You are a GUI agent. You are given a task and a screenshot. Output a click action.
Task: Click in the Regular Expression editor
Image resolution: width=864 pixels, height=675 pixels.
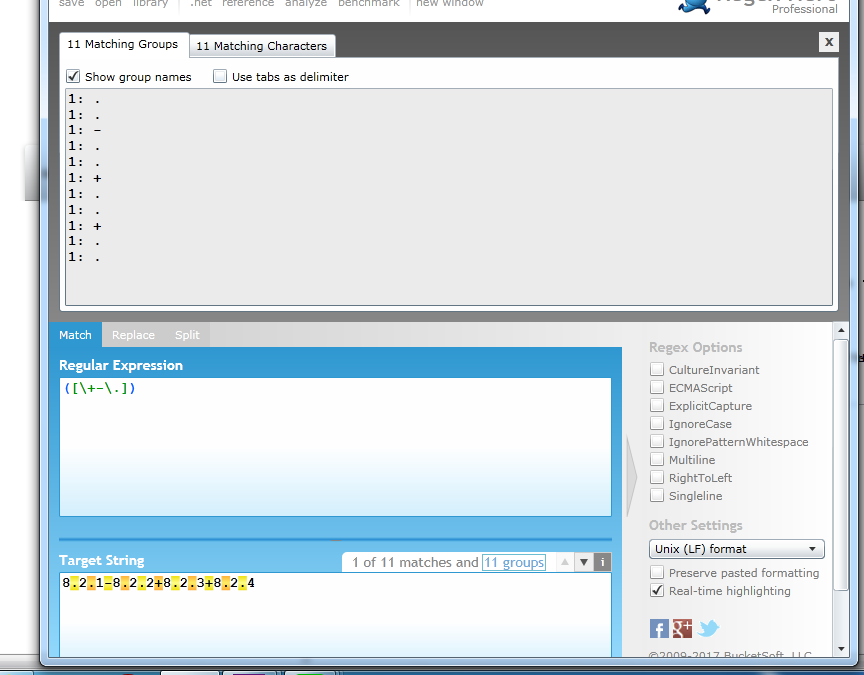click(x=335, y=447)
